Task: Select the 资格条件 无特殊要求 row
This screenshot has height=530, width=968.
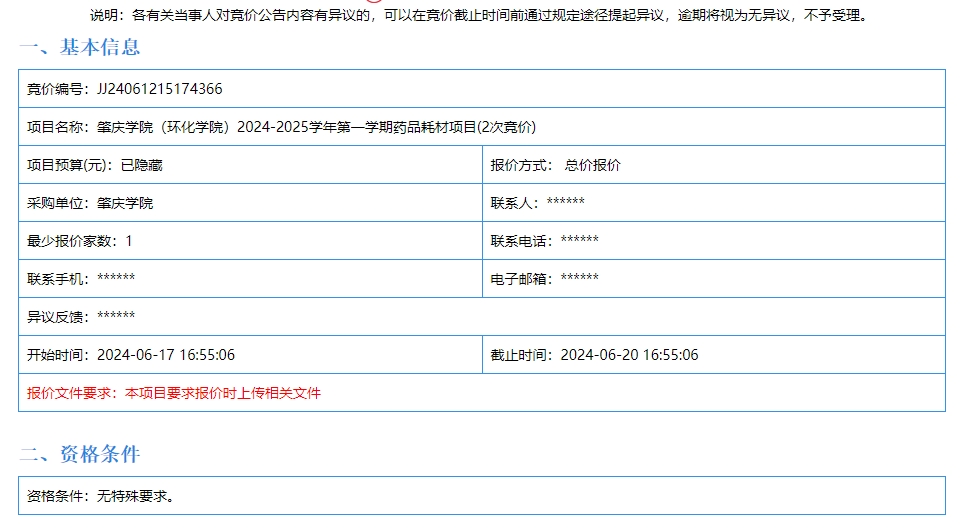Action: click(101, 495)
